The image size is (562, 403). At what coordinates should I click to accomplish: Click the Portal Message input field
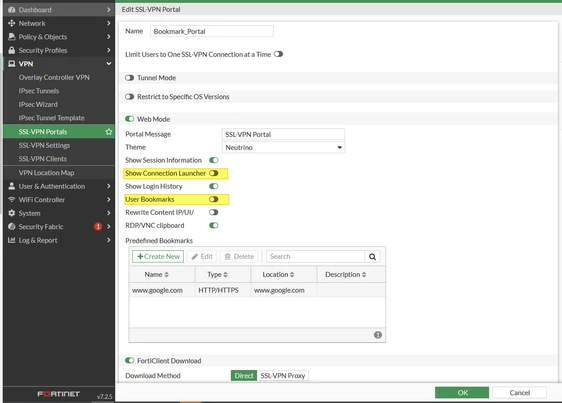[x=283, y=134]
